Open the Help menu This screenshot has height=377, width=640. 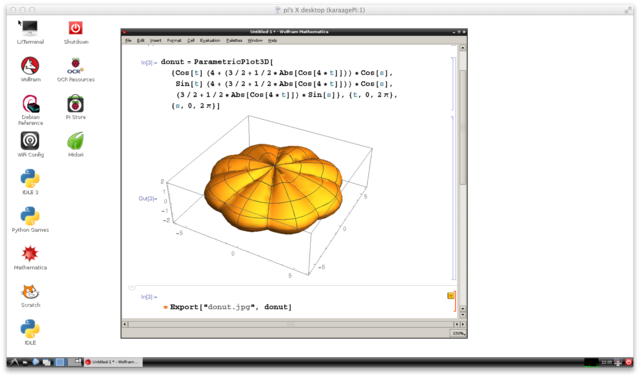click(x=272, y=40)
